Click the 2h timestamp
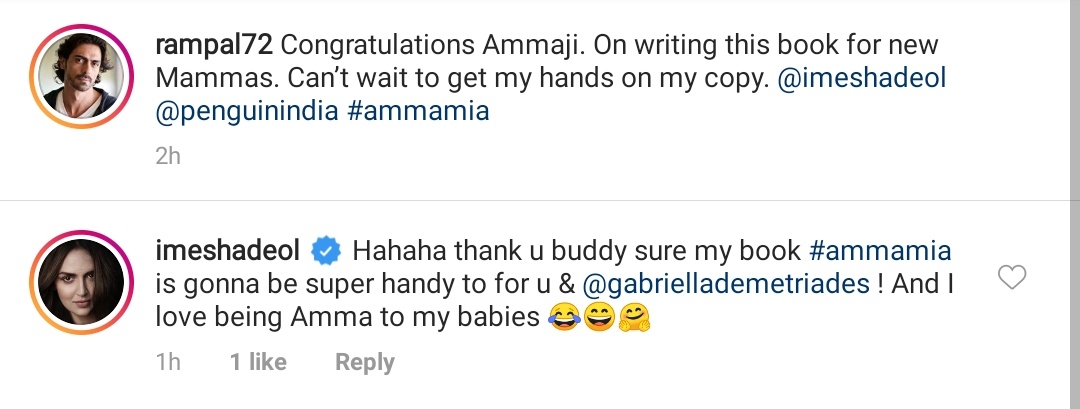The image size is (1080, 409). point(168,155)
